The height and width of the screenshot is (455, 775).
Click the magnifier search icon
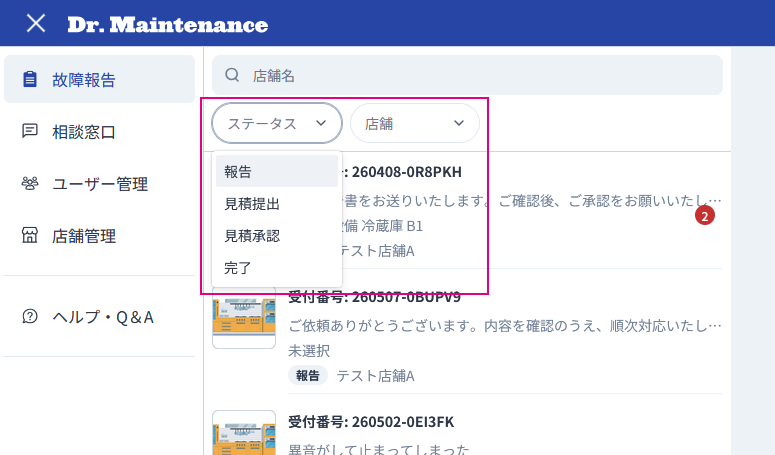click(x=232, y=75)
